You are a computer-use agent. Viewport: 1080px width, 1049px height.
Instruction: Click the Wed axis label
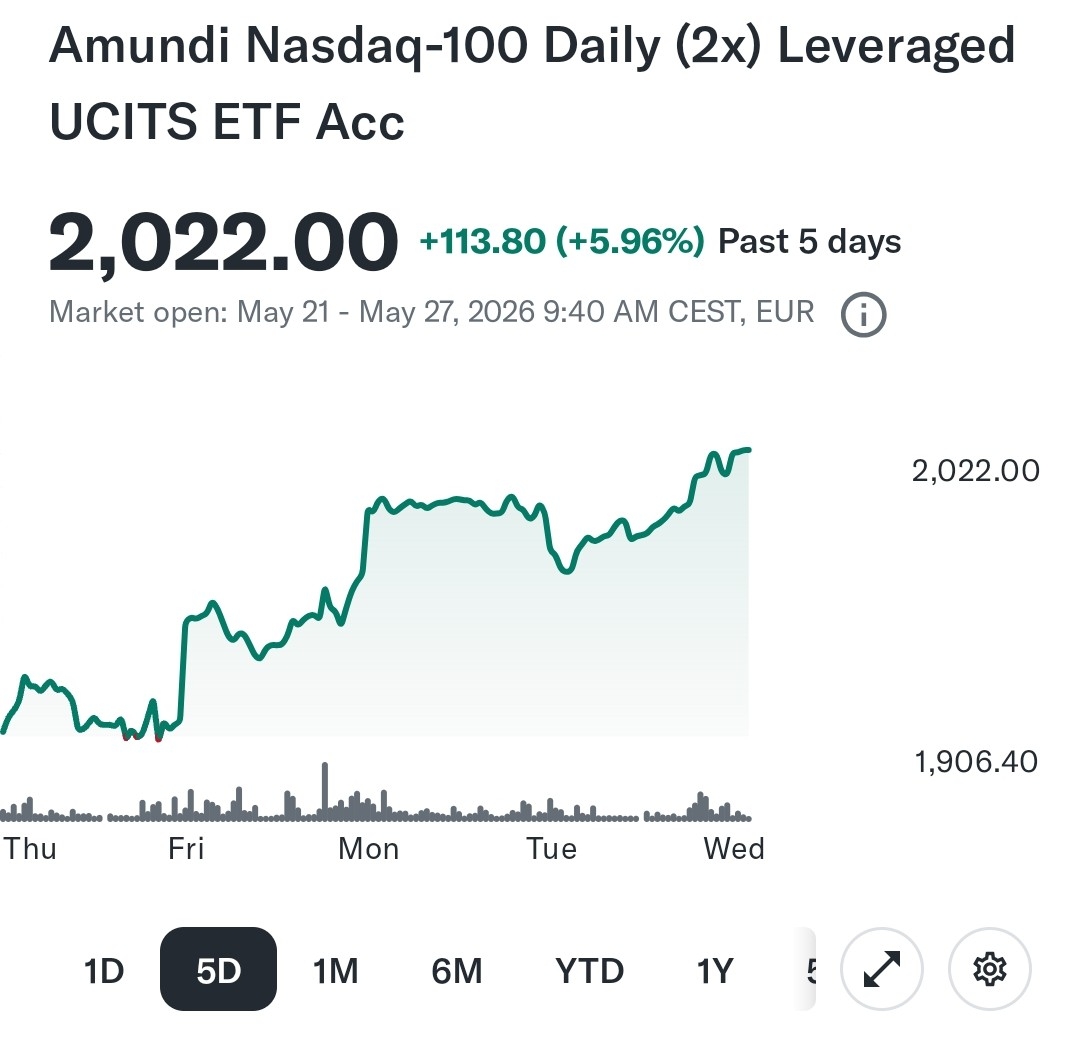734,849
